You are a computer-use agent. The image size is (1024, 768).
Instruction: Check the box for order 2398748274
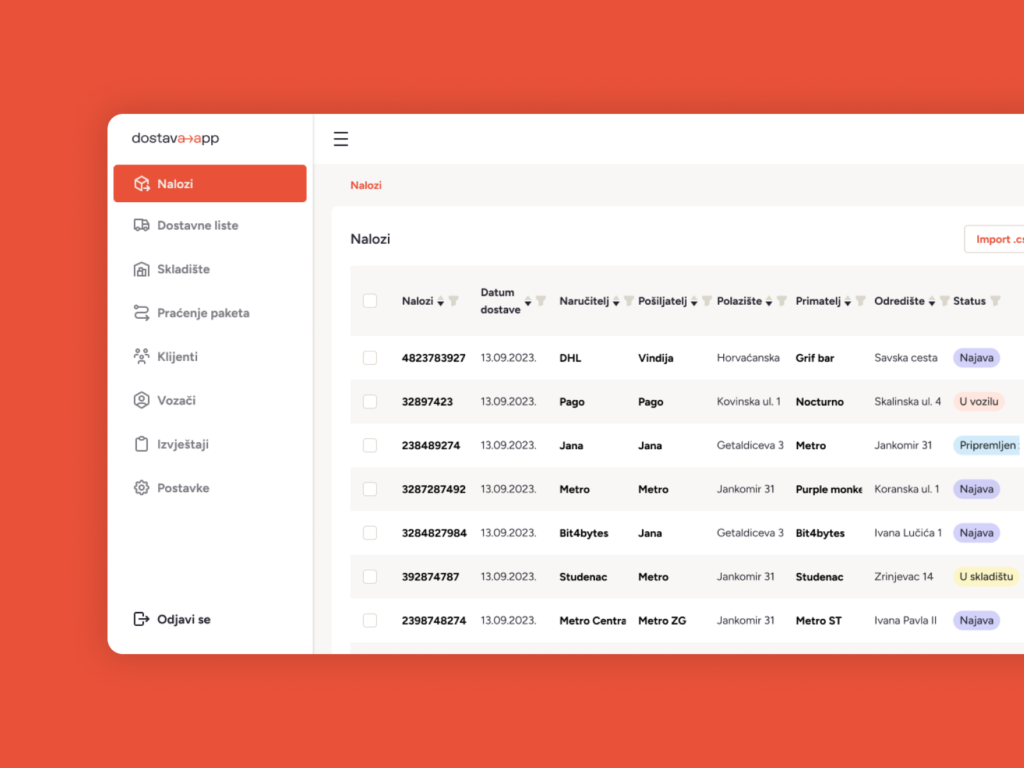click(x=370, y=620)
